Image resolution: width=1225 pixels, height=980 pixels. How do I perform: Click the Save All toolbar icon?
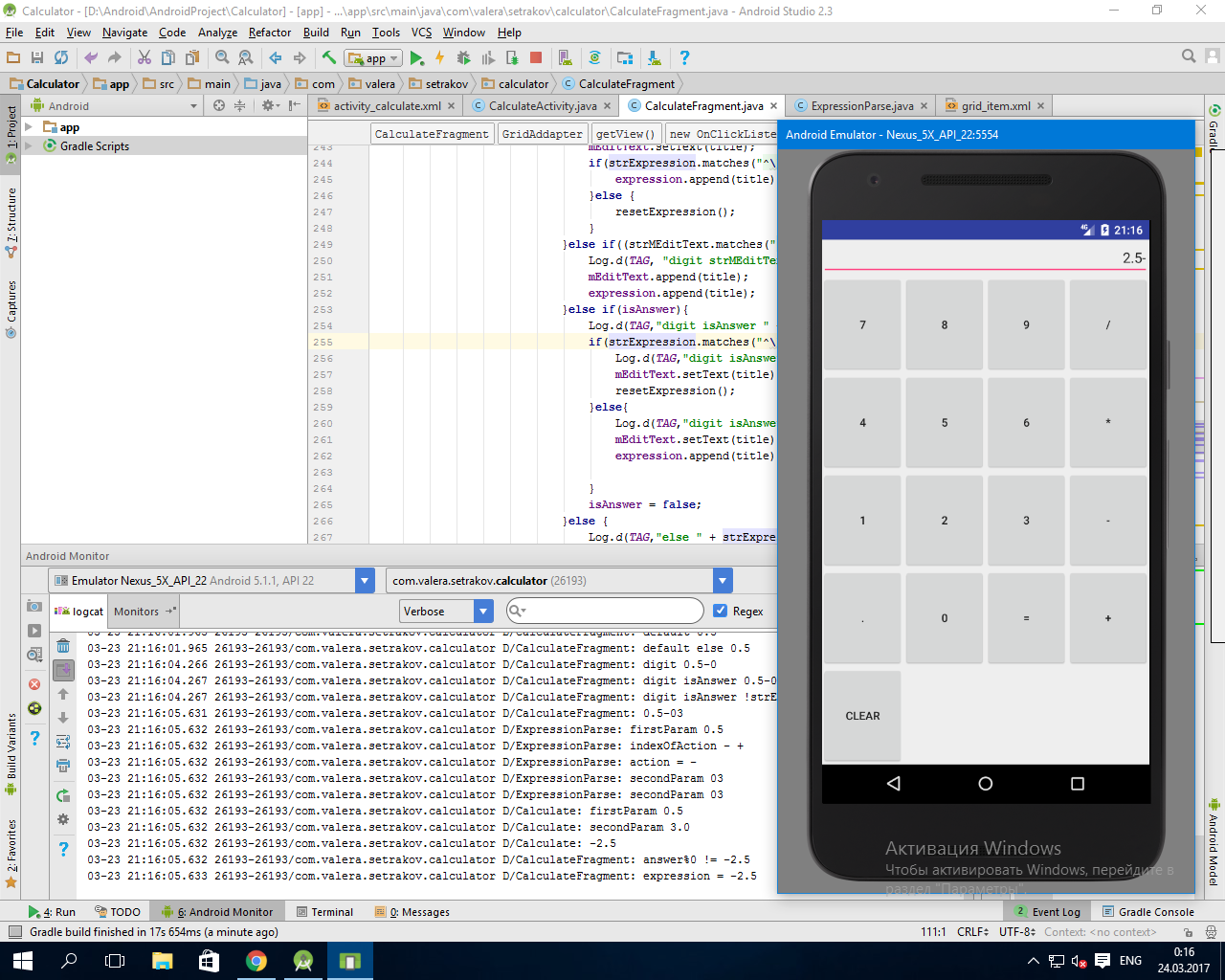pos(37,58)
